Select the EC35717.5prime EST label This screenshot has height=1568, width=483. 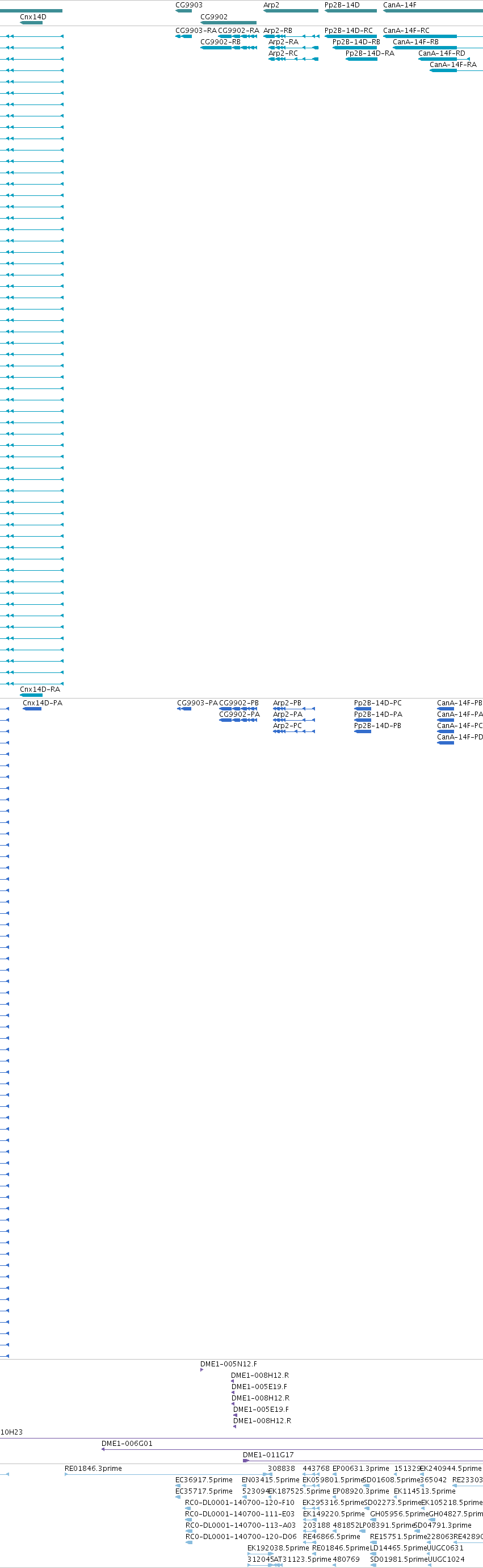pos(204,1491)
